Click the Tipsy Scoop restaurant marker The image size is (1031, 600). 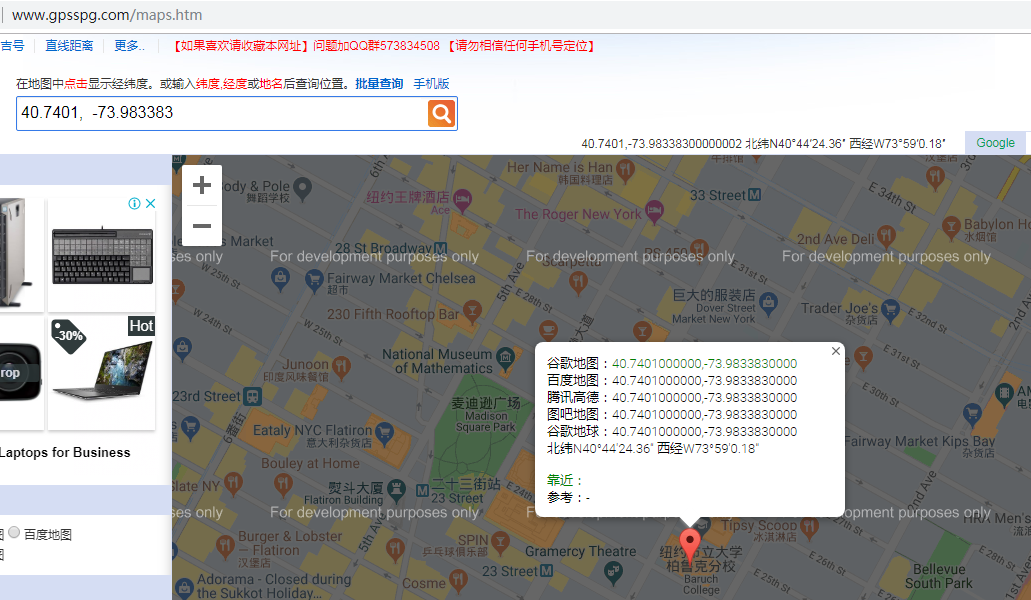click(x=809, y=526)
